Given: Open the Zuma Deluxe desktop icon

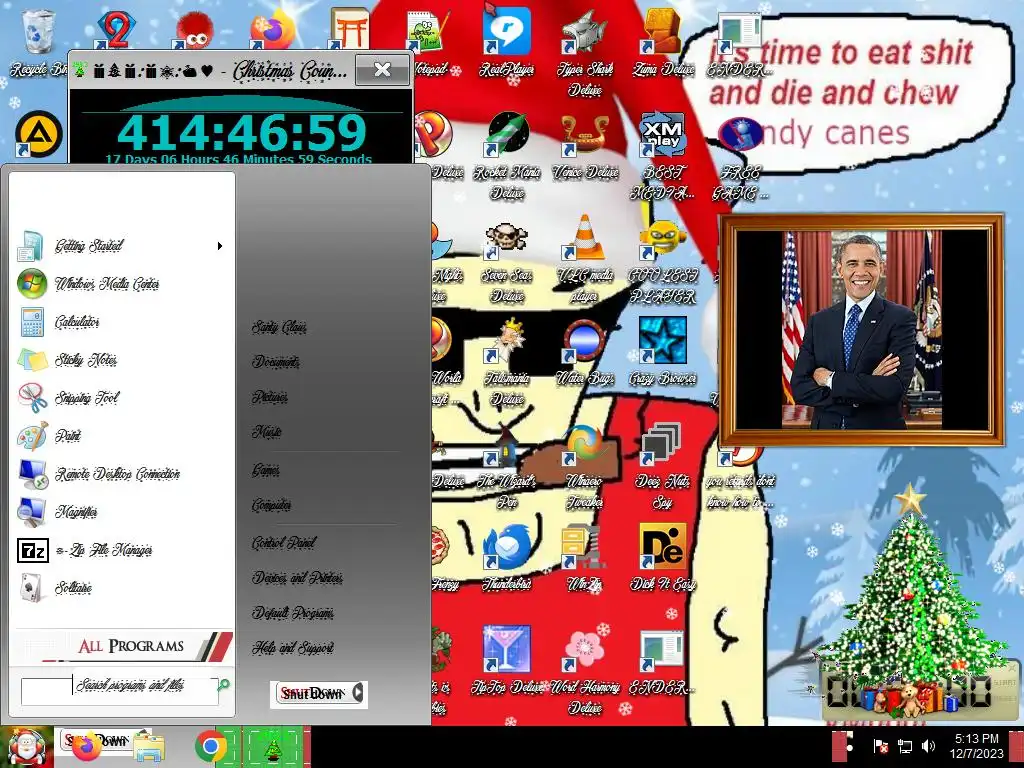Looking at the screenshot, I should coord(662,42).
